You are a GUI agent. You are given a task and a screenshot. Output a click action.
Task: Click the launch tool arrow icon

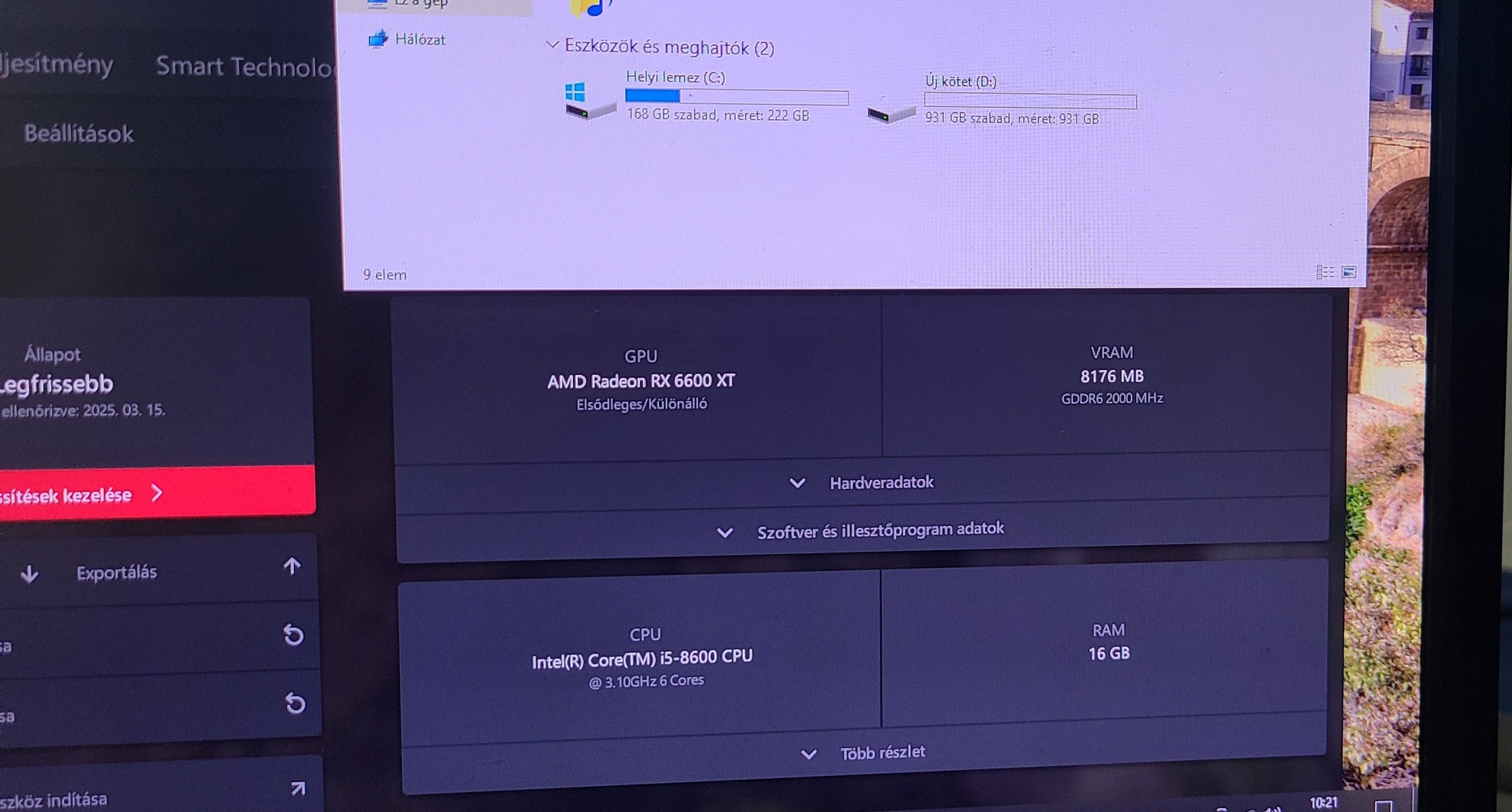tap(298, 788)
